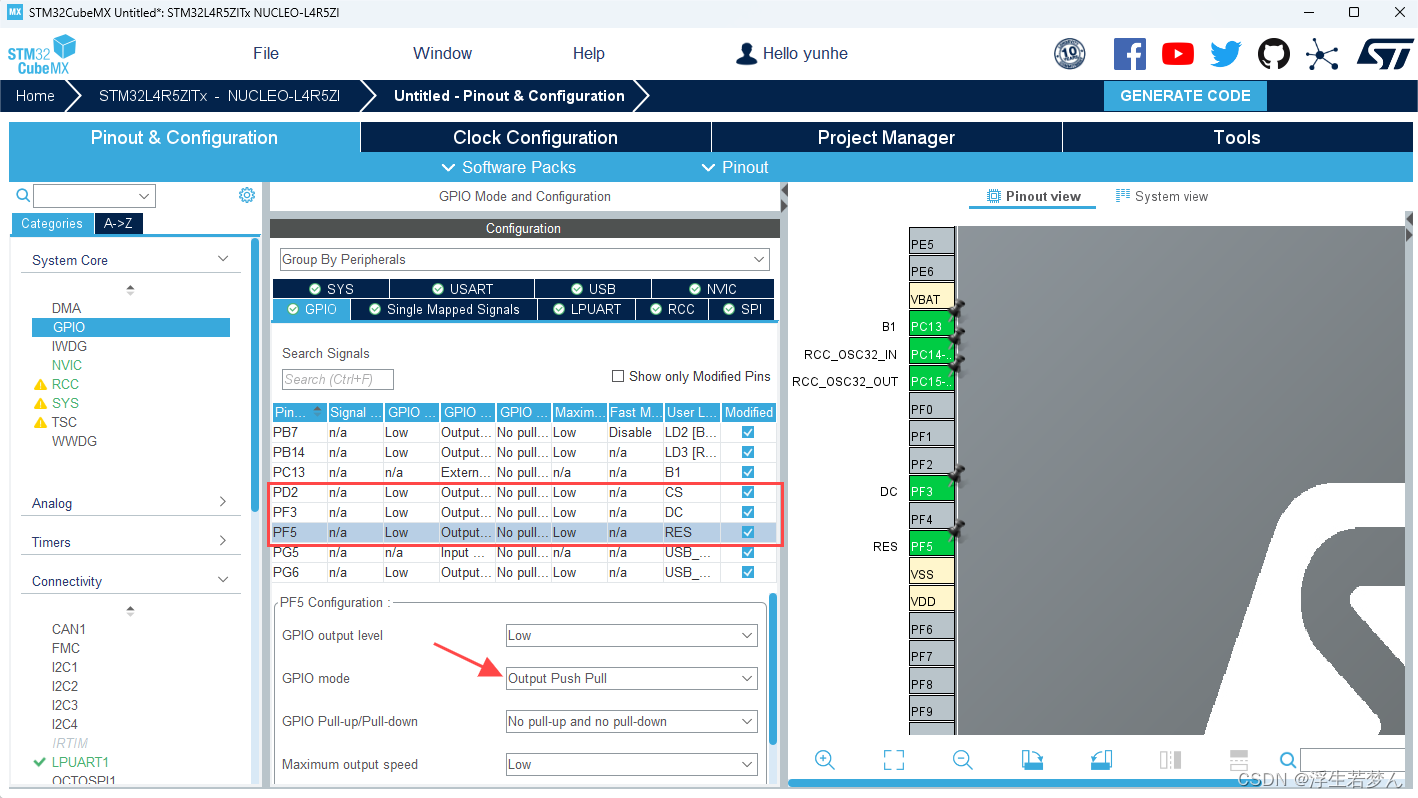1418x798 pixels.
Task: Select the A->Z tab
Action: click(119, 224)
